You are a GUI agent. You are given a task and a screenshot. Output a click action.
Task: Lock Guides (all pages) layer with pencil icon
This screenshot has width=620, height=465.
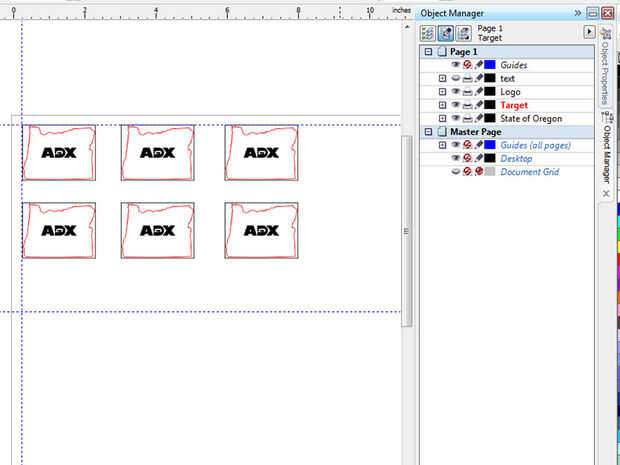pyautogui.click(x=478, y=145)
